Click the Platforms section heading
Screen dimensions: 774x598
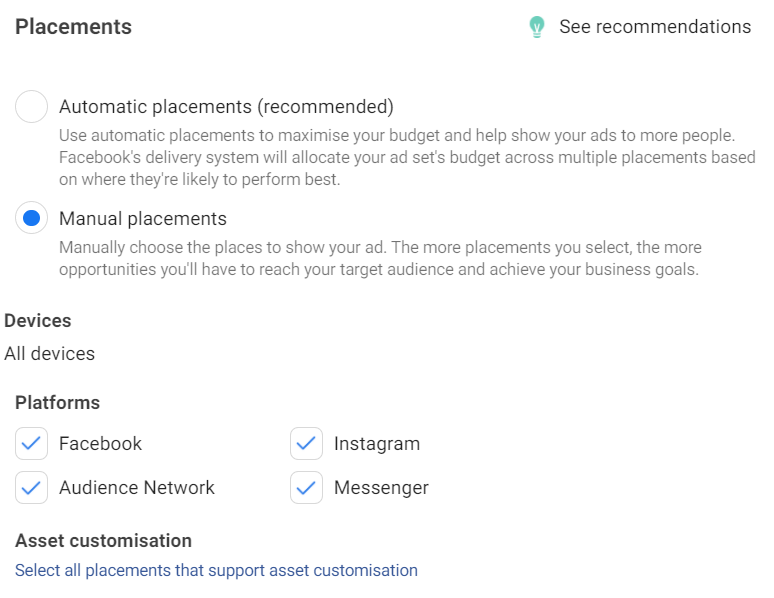coord(57,403)
